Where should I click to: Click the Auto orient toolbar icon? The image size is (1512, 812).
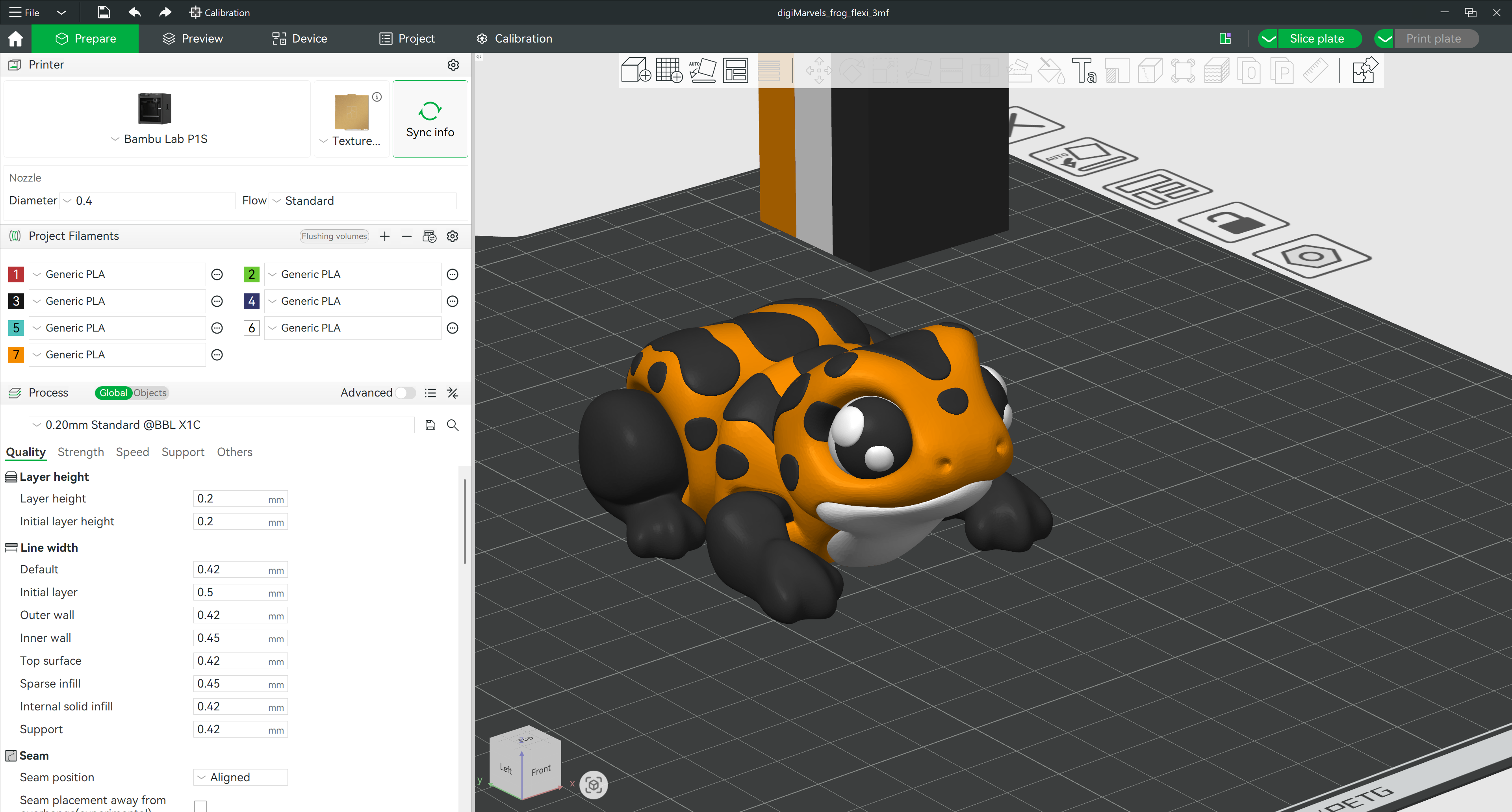click(702, 70)
